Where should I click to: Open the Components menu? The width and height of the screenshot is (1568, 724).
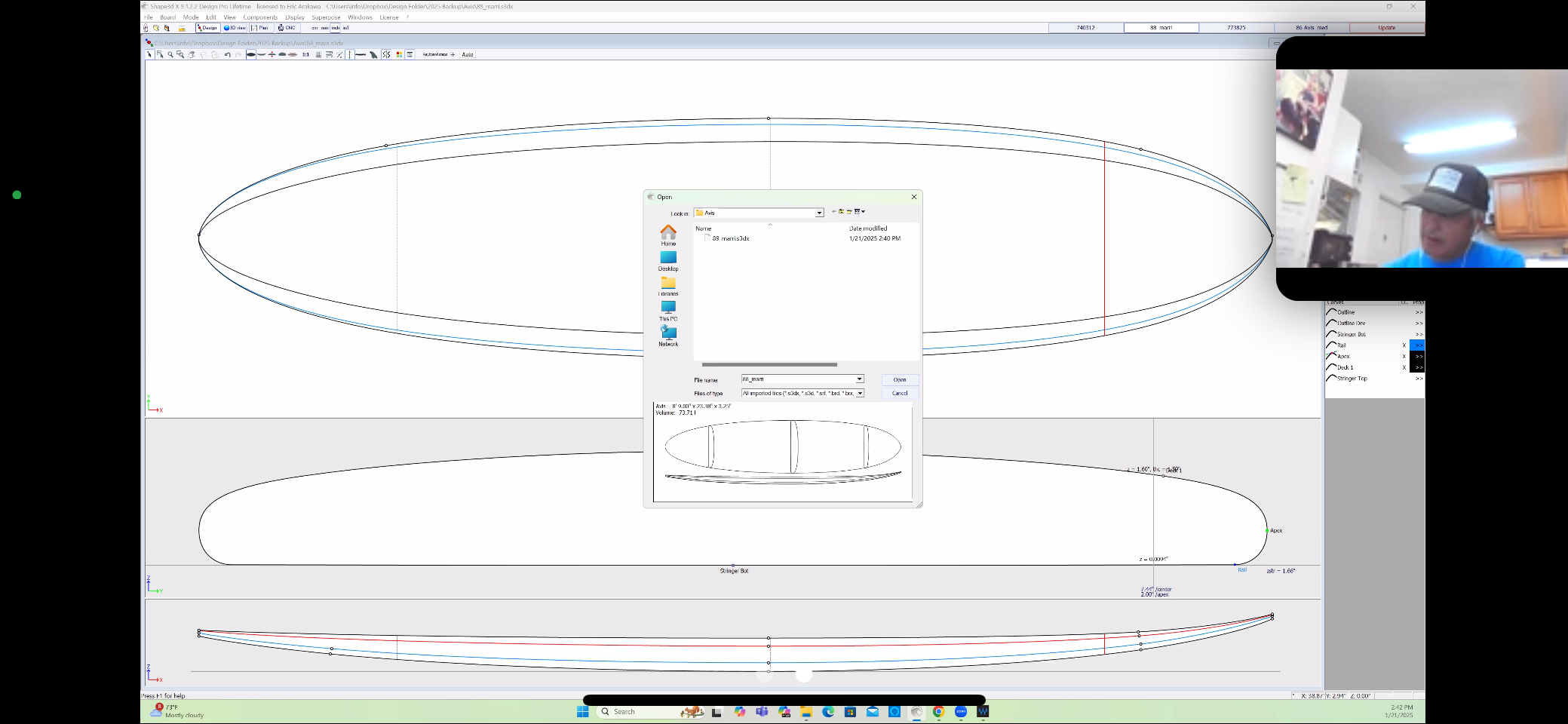(260, 17)
